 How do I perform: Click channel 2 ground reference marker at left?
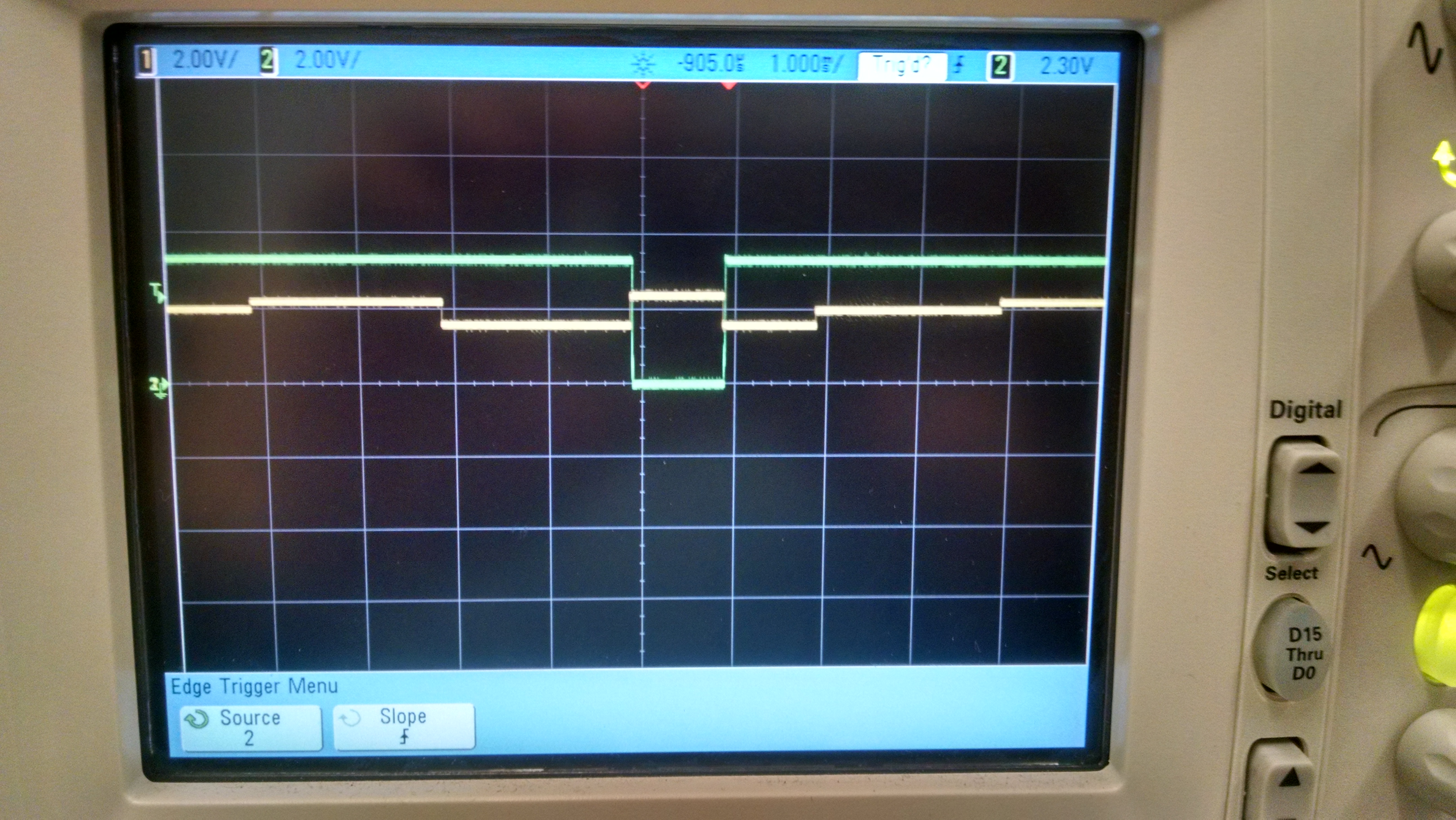[x=158, y=386]
